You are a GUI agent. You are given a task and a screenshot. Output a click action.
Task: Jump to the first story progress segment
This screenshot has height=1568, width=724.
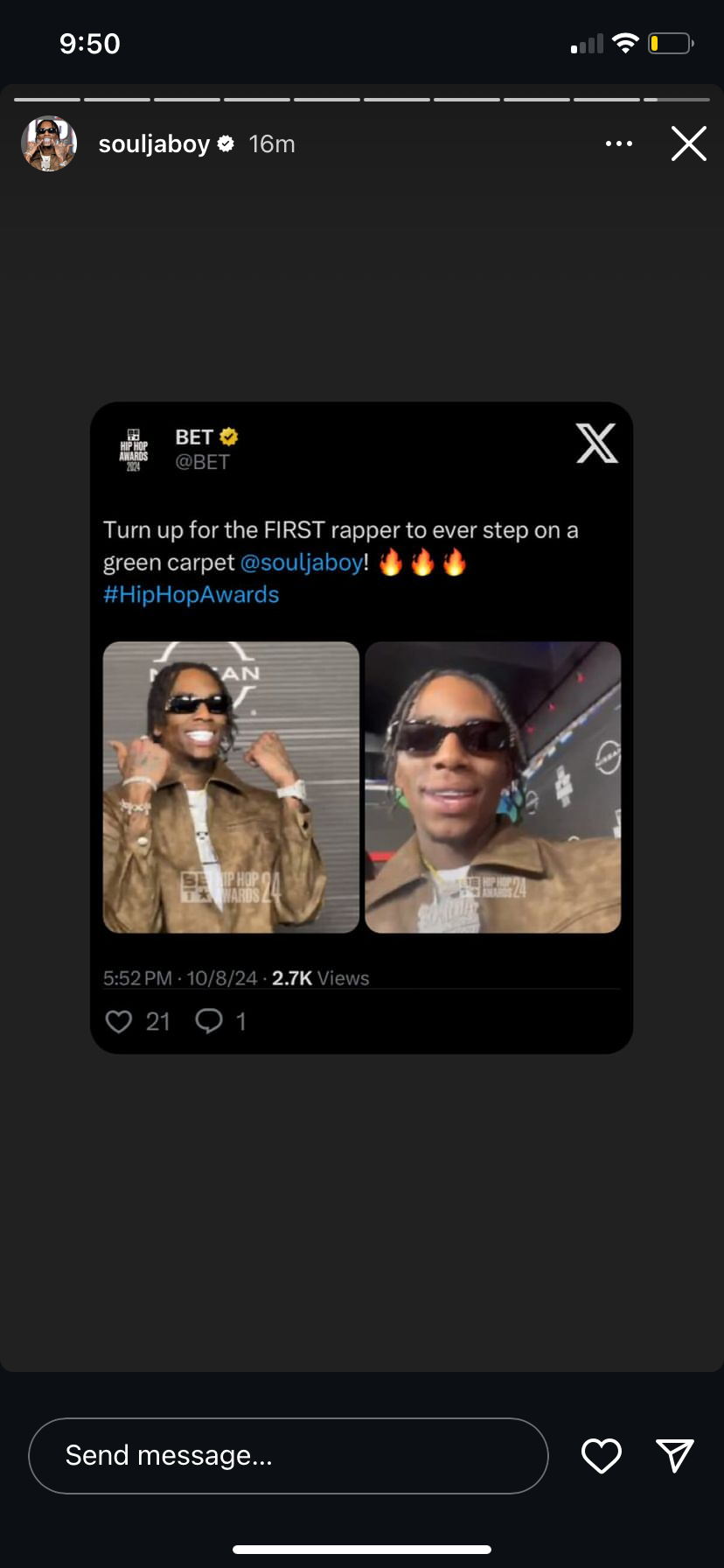pos(47,100)
